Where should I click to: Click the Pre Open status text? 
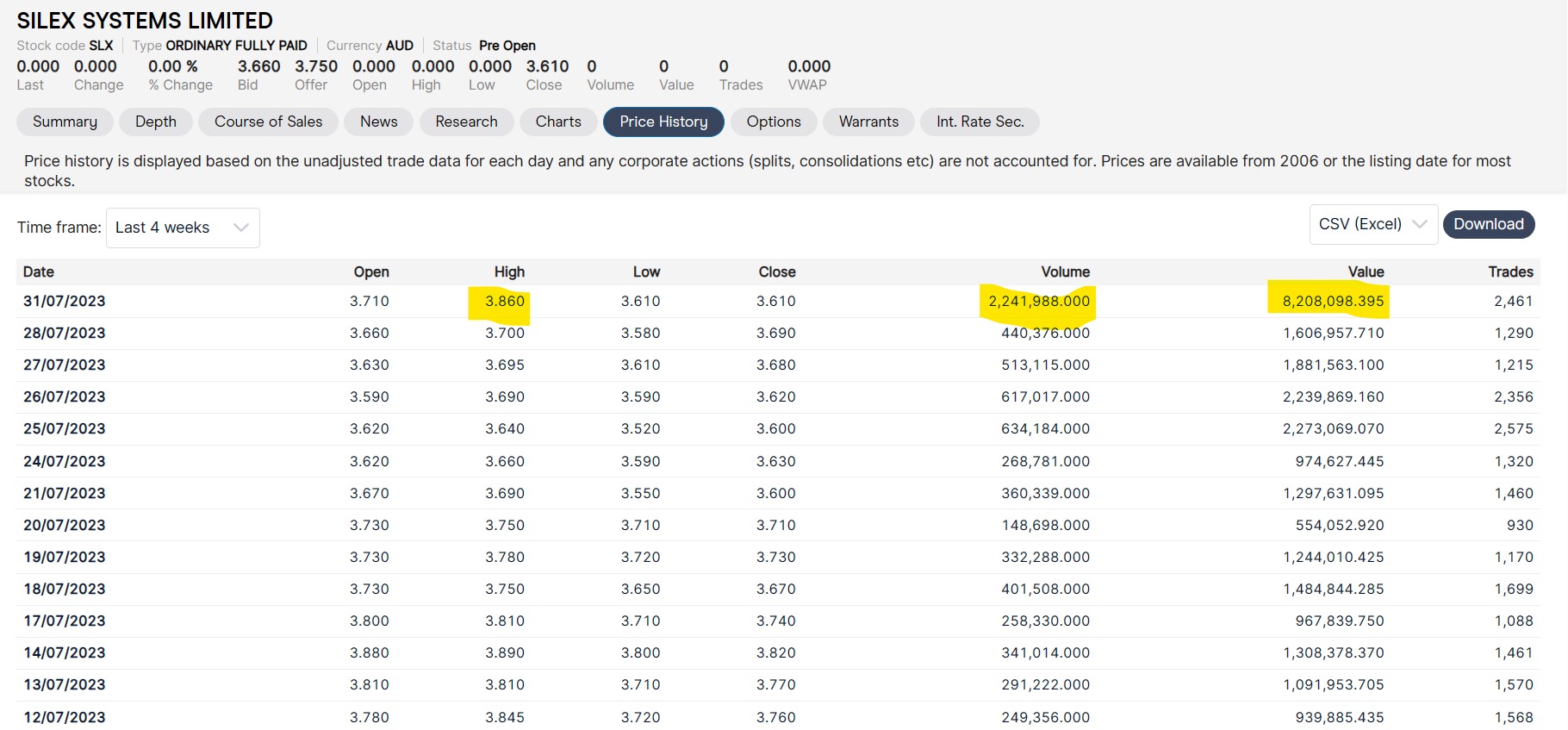[507, 46]
